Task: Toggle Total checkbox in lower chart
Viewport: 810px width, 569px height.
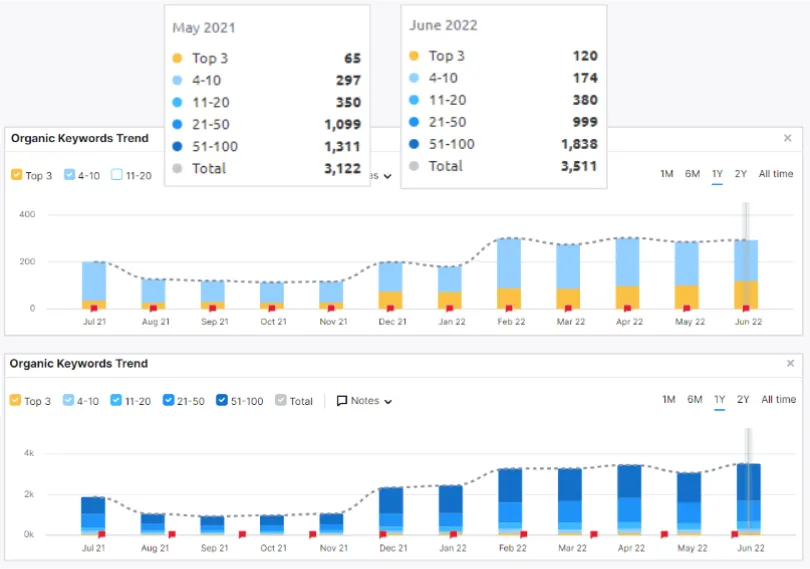Action: tap(281, 400)
